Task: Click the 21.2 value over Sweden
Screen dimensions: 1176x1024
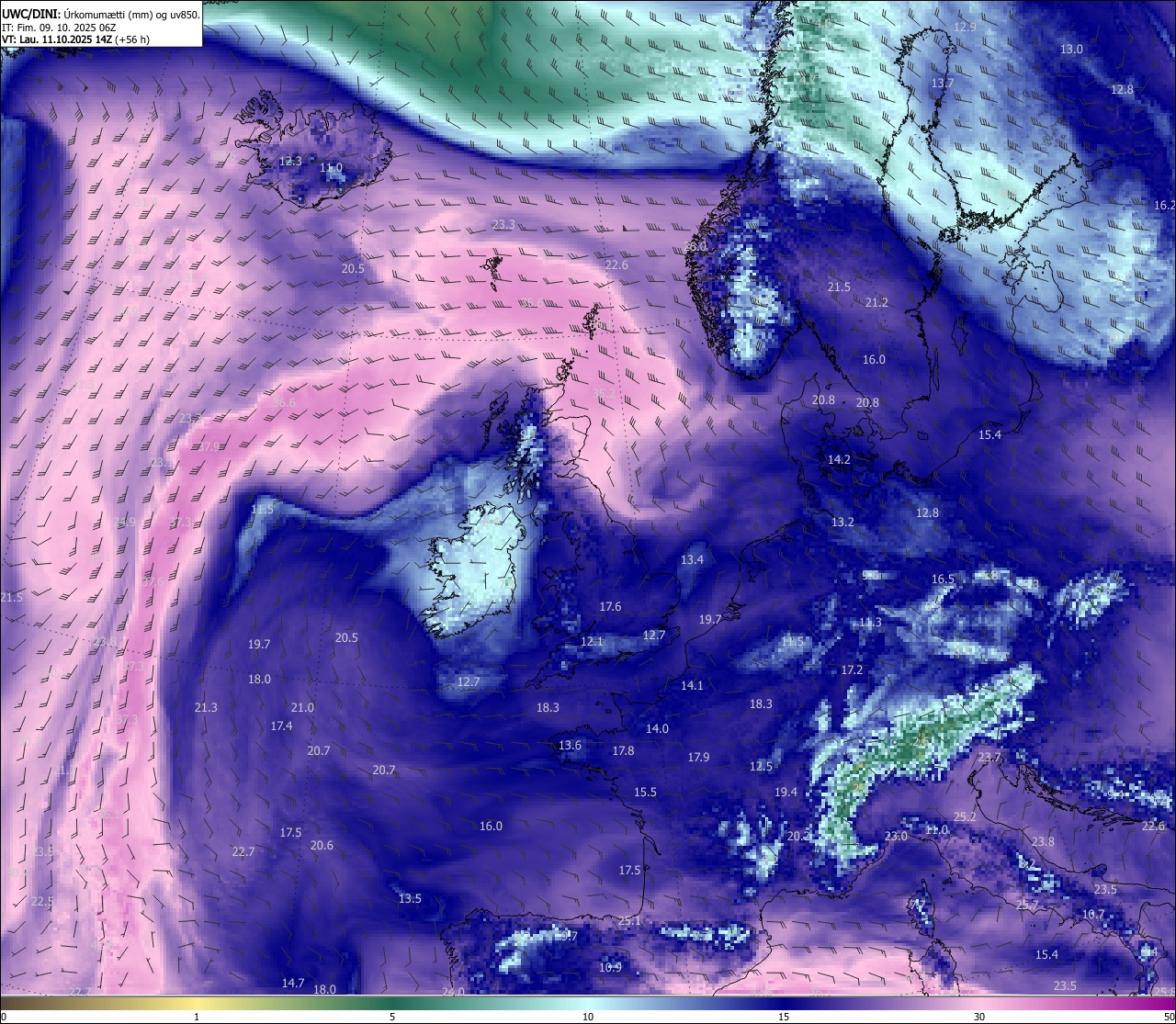Action: tap(876, 302)
